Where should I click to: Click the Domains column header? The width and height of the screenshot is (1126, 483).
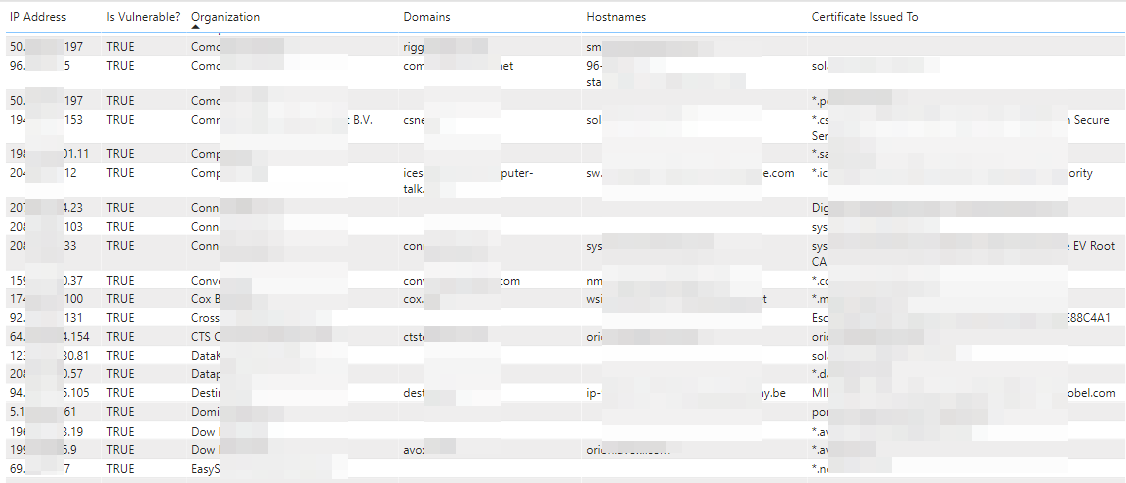tap(427, 17)
